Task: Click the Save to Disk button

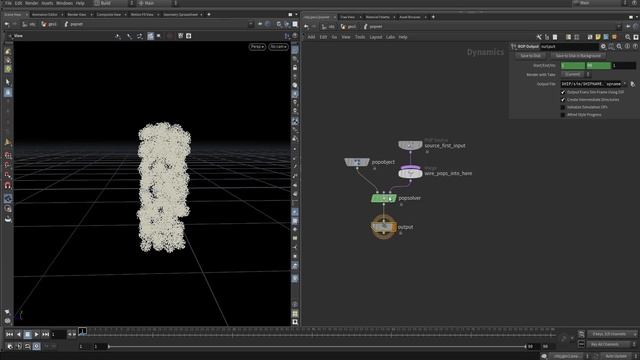Action: click(x=531, y=56)
